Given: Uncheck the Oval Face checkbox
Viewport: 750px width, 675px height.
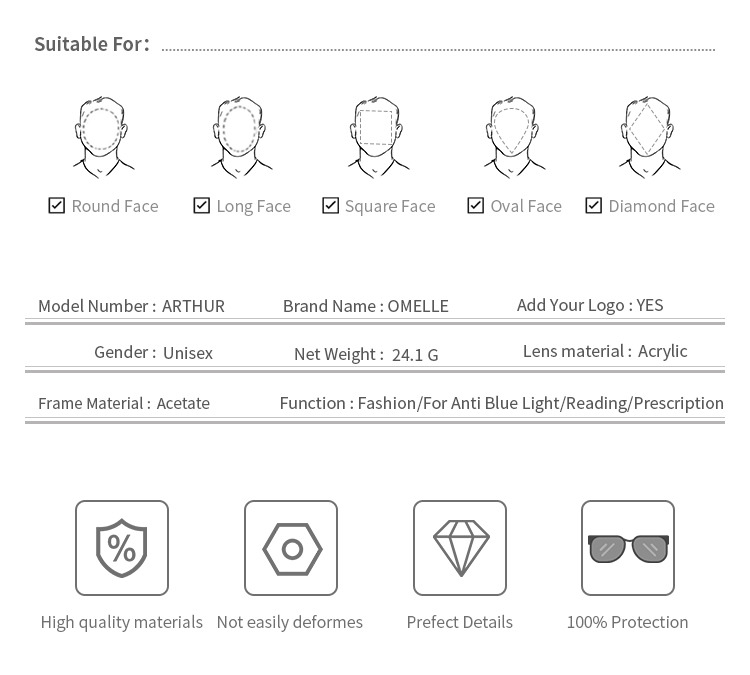Looking at the screenshot, I should (476, 205).
